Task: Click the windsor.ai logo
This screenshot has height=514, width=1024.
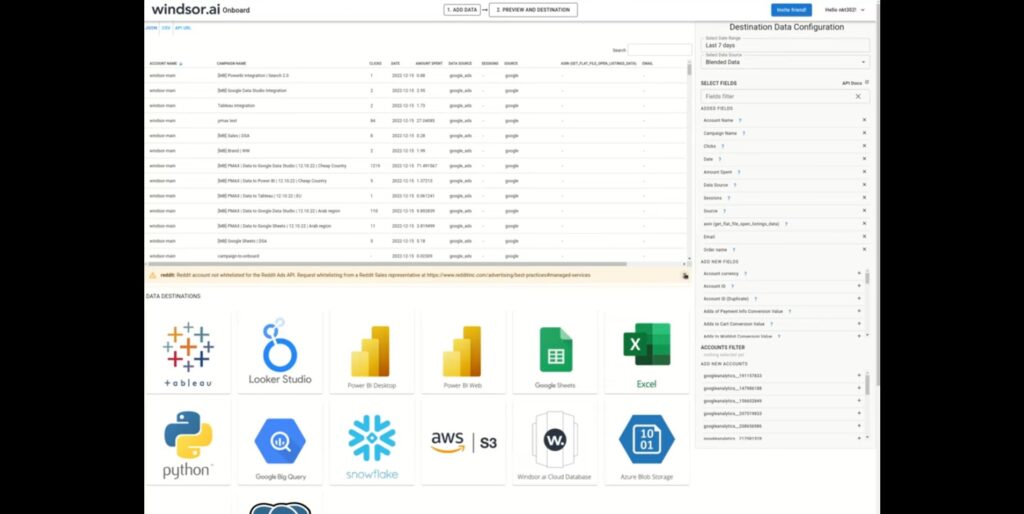Action: pyautogui.click(x=186, y=10)
